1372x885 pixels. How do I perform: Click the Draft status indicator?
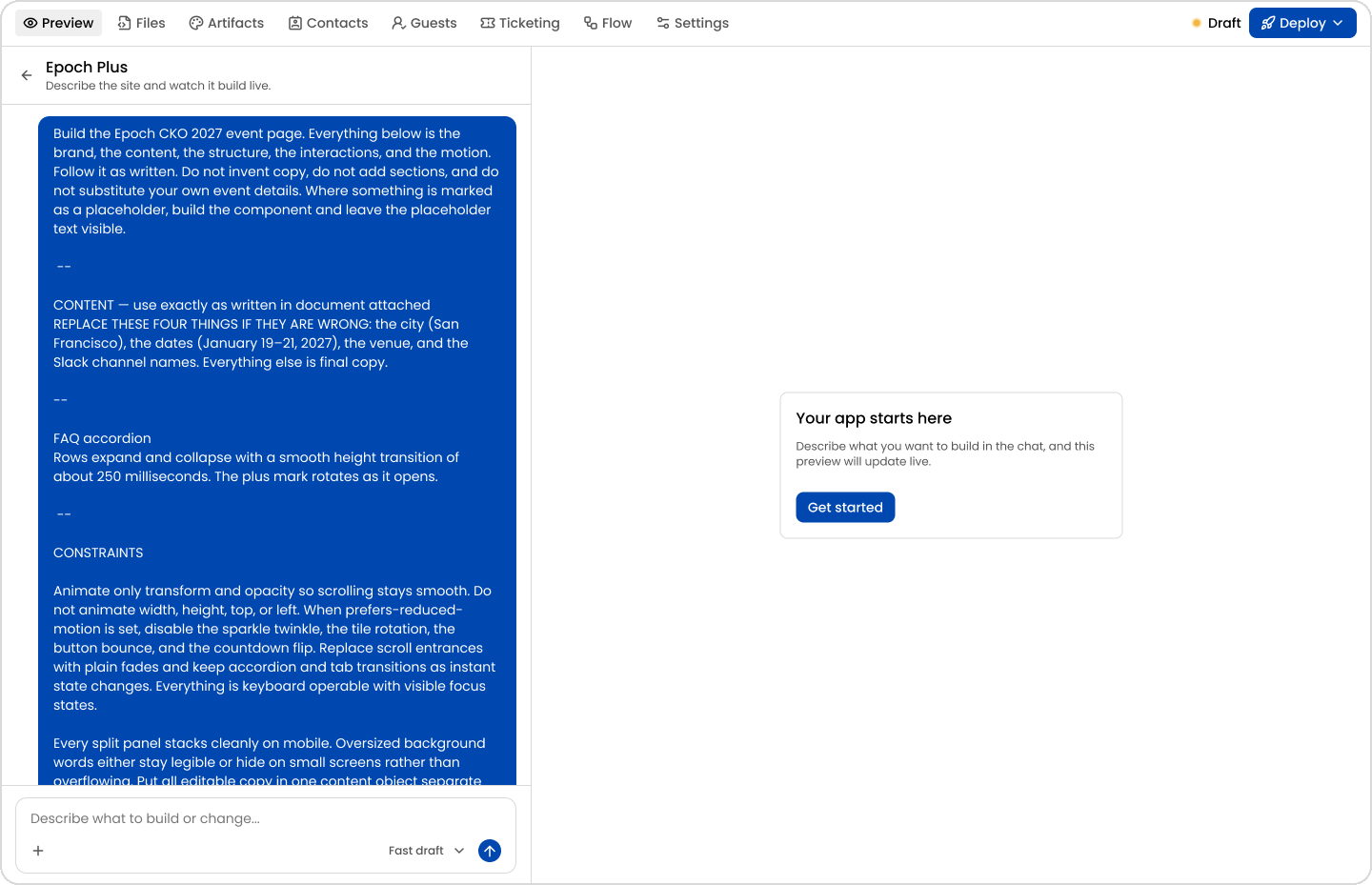point(1217,23)
